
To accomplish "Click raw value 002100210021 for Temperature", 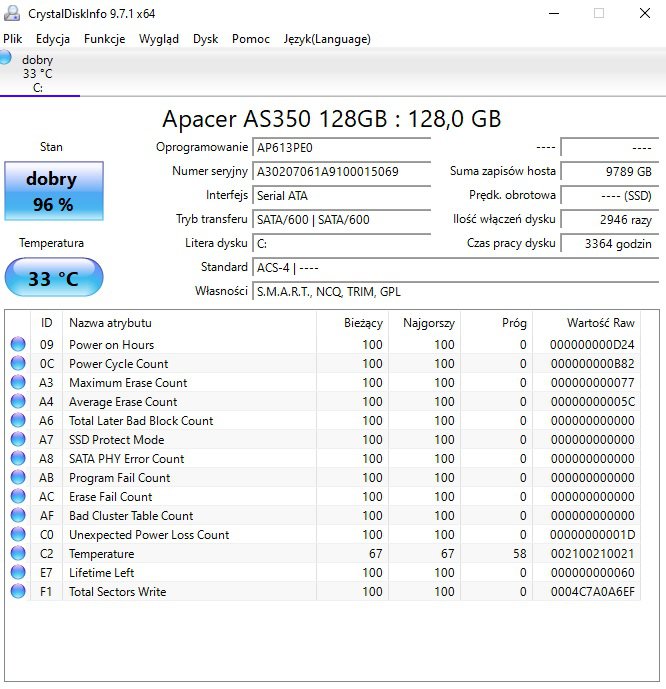I will [x=593, y=554].
